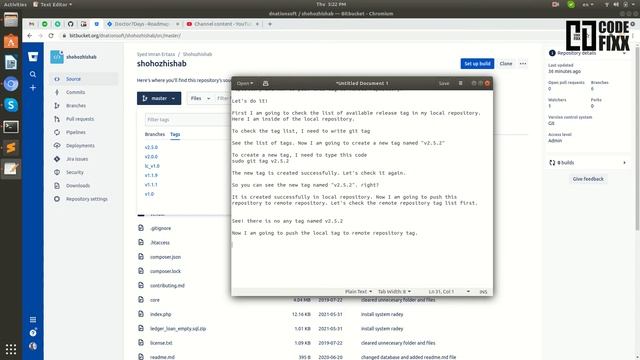This screenshot has height=360, width=640.
Task: Select tag v1.1.9
Action: (x=151, y=175)
